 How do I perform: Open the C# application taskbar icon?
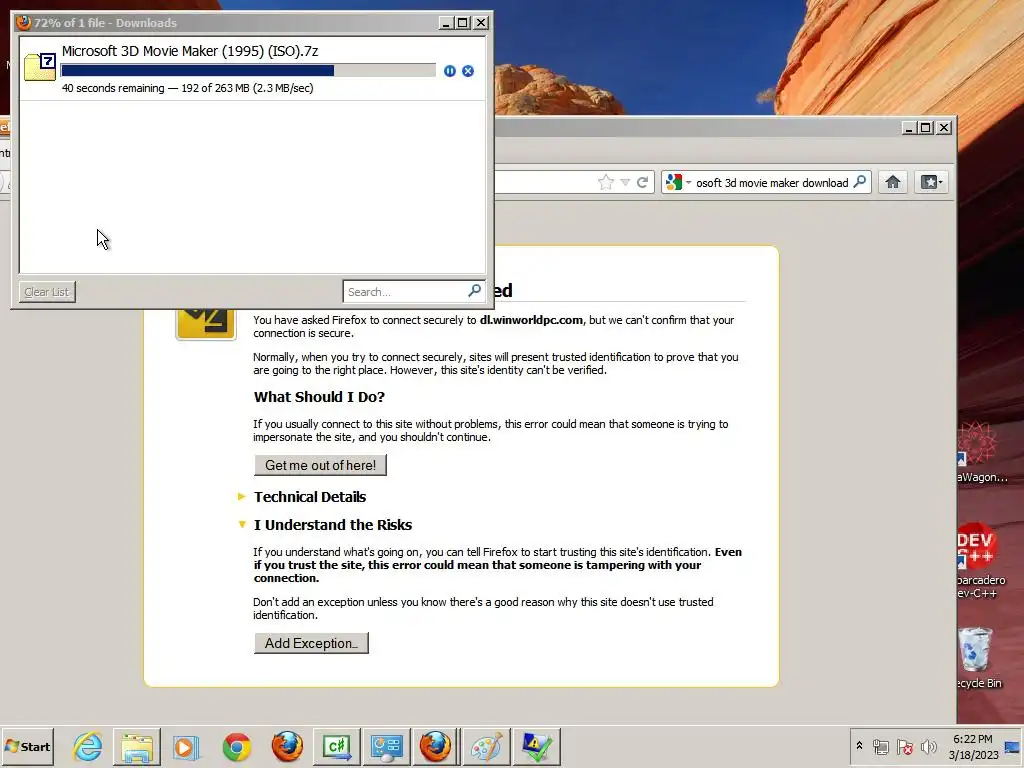click(x=337, y=746)
